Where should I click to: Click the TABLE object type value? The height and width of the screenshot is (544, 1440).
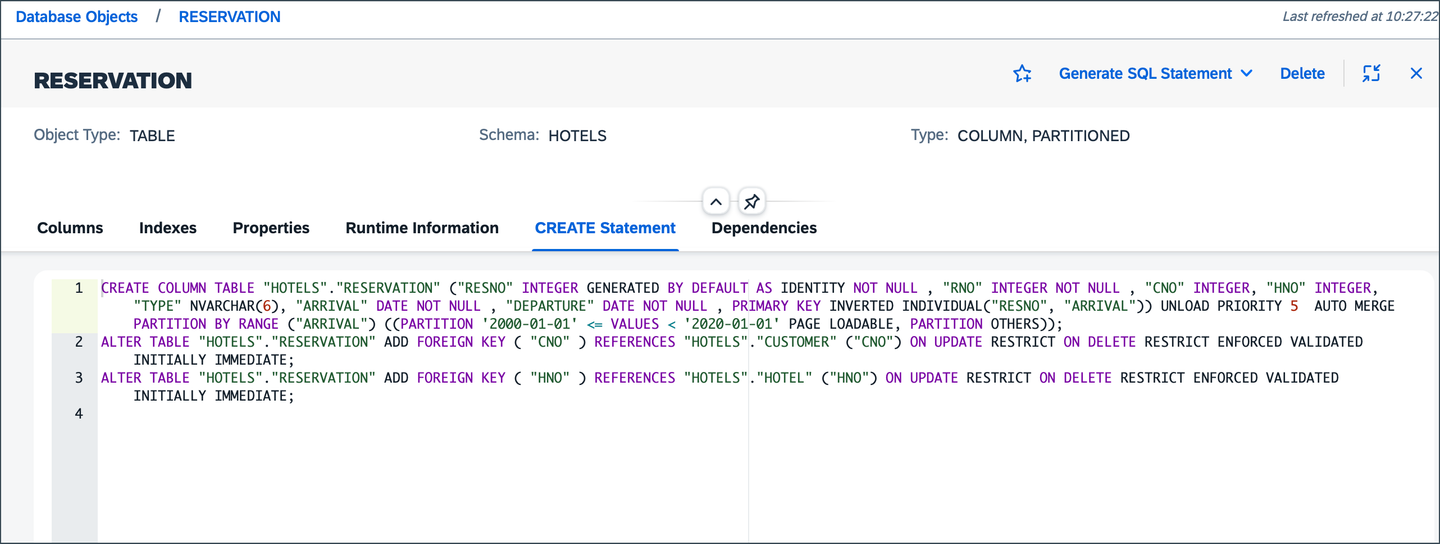pyautogui.click(x=152, y=136)
